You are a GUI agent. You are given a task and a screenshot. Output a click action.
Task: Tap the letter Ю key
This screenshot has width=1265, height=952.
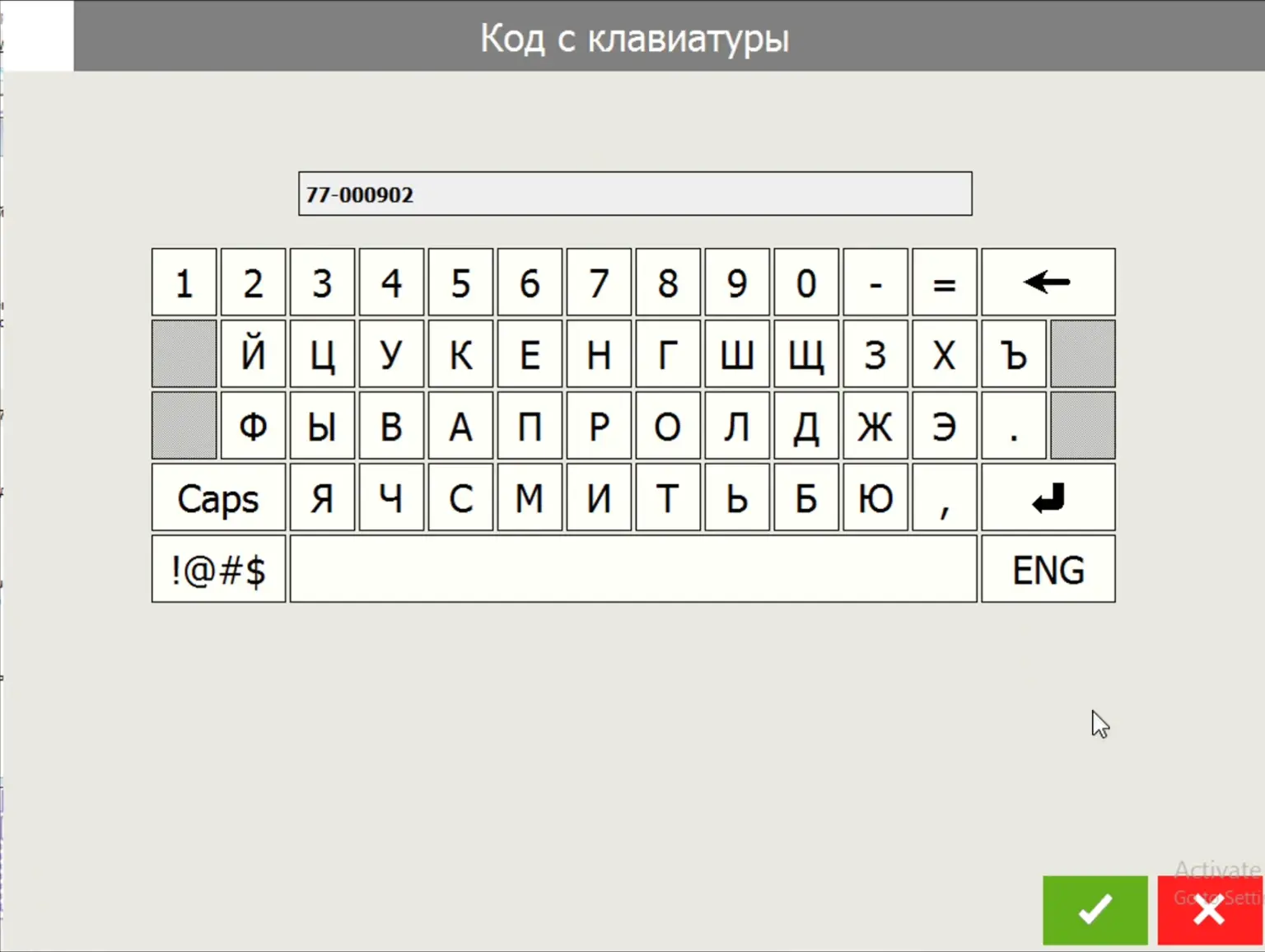[875, 497]
